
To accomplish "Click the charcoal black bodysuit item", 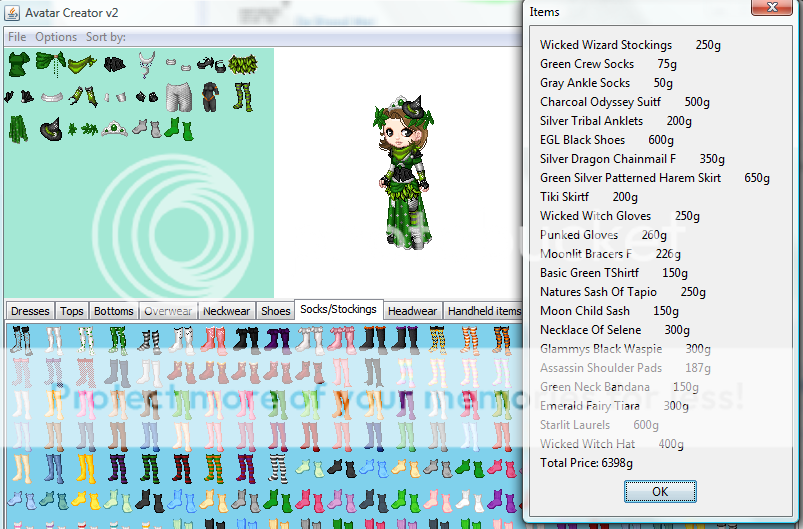I will pos(209,97).
